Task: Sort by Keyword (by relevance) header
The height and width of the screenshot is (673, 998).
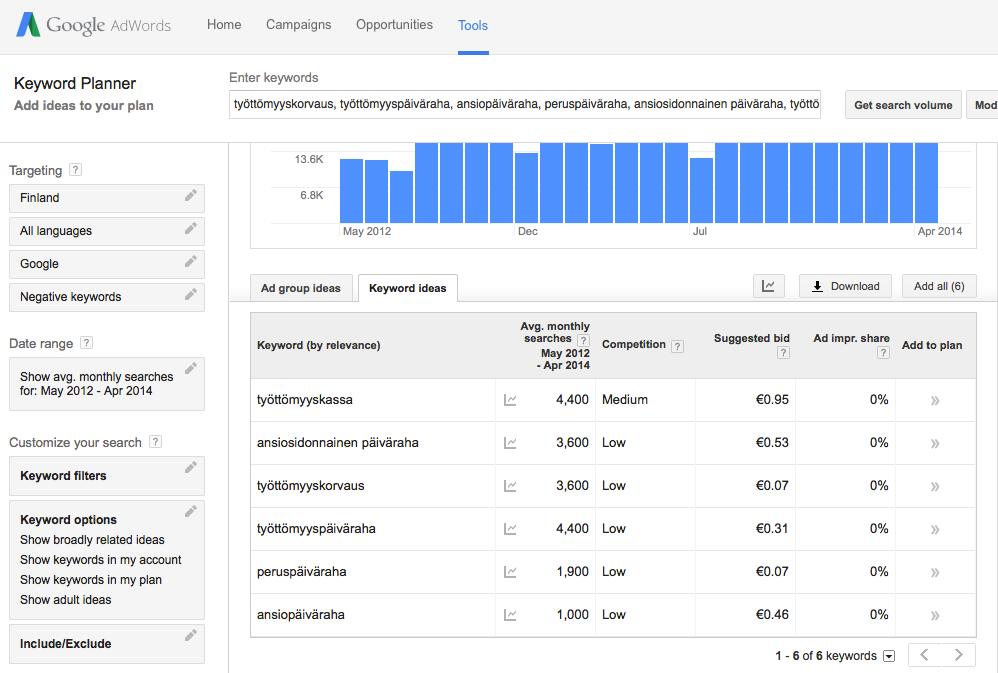Action: click(318, 345)
